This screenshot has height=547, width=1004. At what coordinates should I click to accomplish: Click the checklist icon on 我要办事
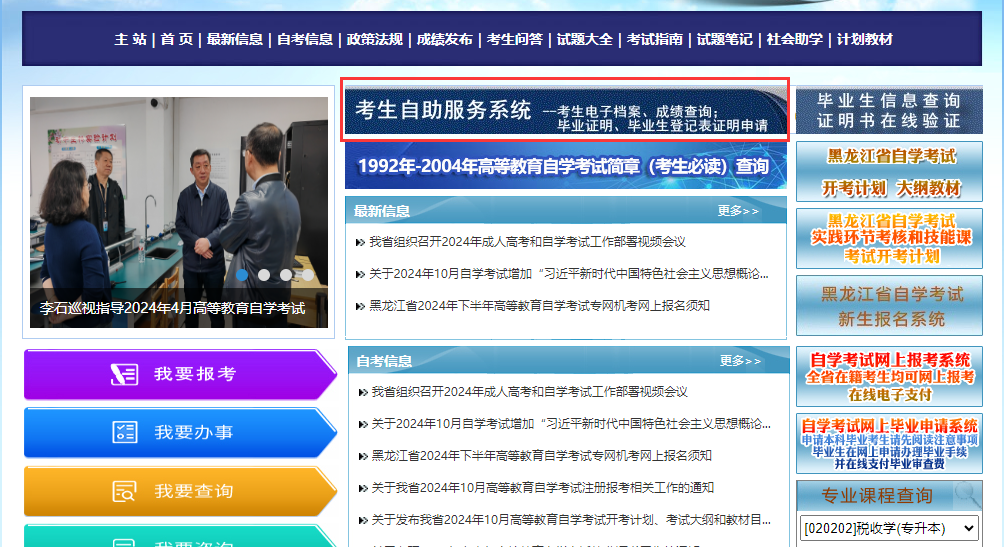point(124,432)
